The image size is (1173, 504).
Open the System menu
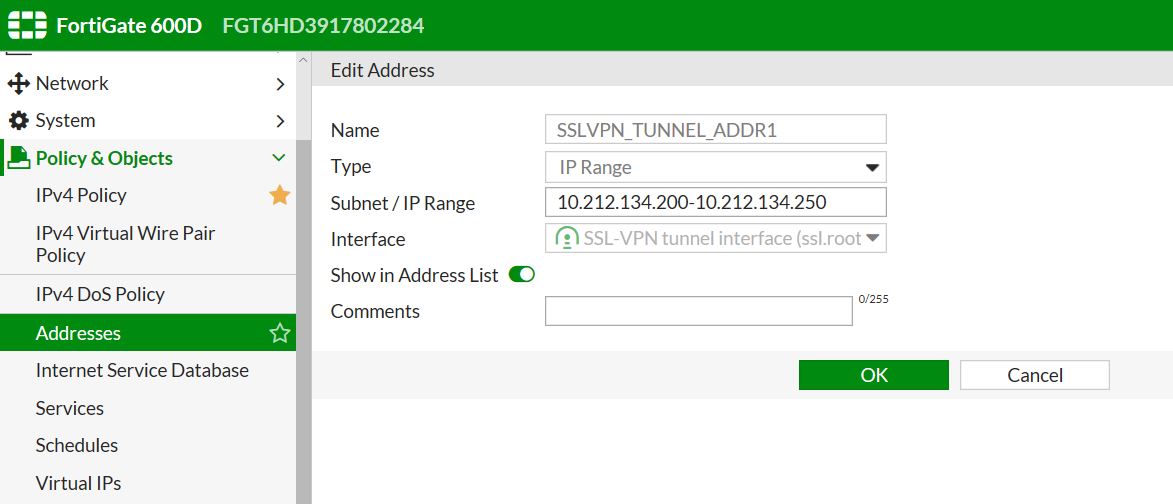(148, 120)
